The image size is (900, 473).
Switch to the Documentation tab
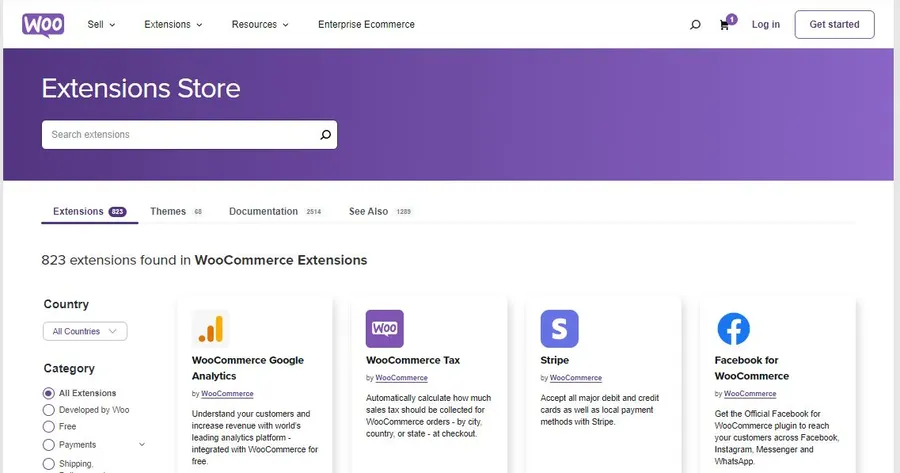pyautogui.click(x=275, y=211)
